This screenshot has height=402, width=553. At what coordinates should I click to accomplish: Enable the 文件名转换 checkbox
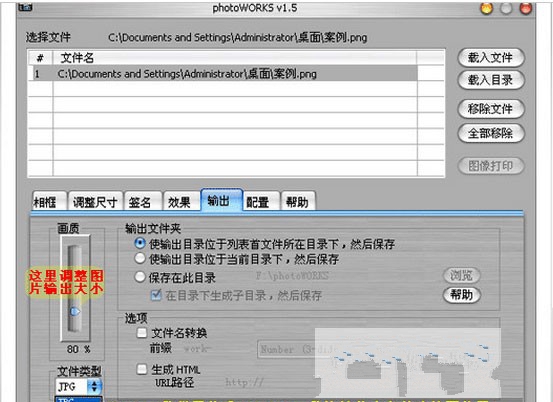pos(141,333)
